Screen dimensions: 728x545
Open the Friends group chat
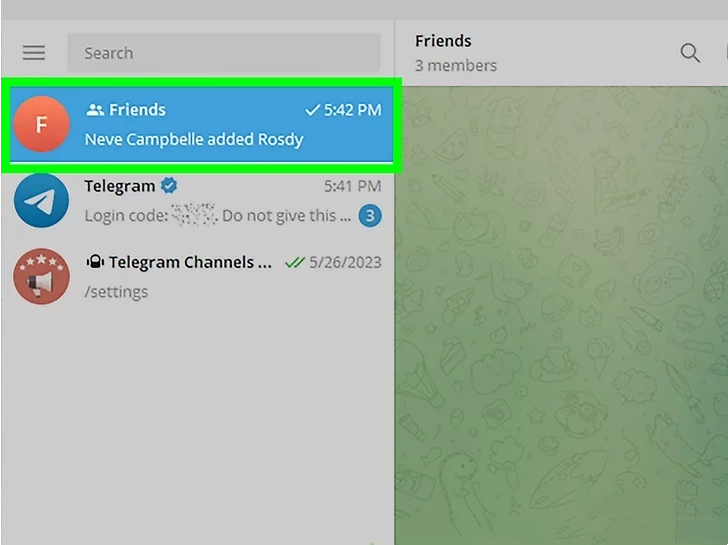point(202,124)
